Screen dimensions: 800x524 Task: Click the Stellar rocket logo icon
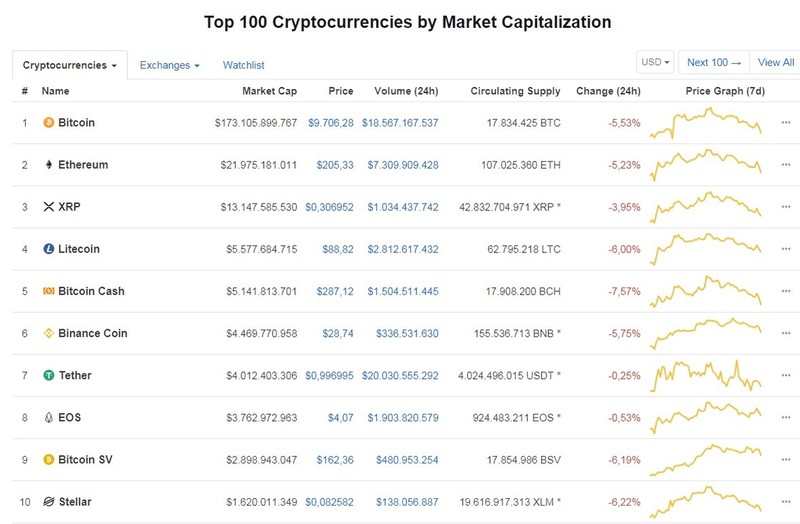(x=48, y=502)
